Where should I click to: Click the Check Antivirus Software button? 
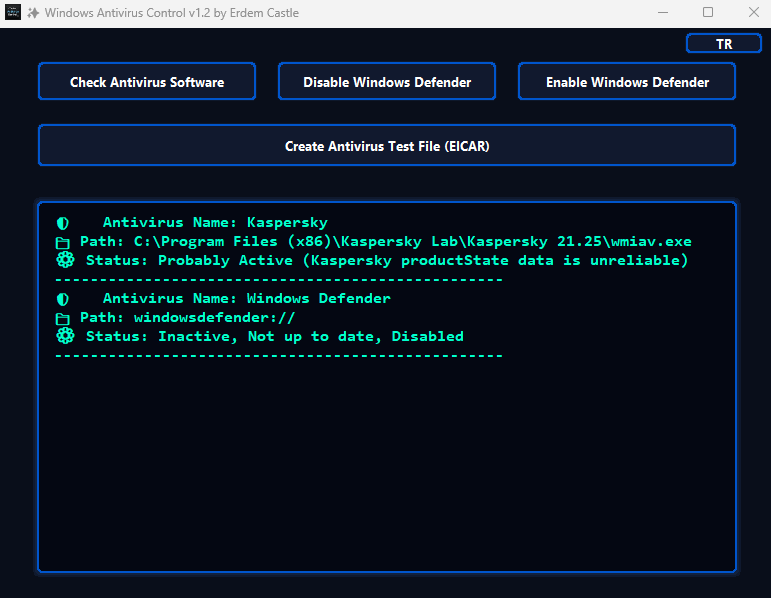[x=147, y=82]
